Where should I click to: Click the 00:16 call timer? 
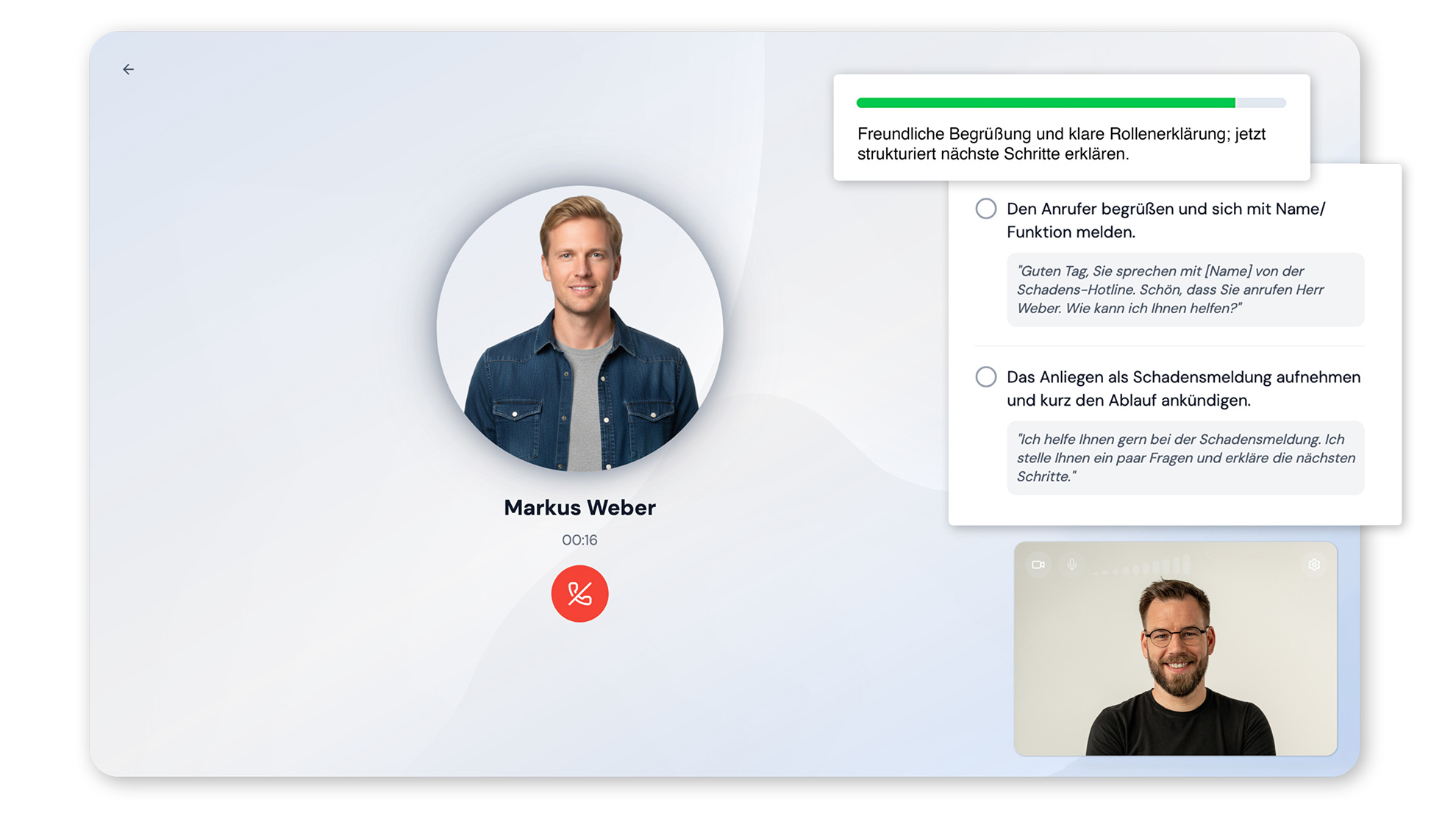pos(579,540)
